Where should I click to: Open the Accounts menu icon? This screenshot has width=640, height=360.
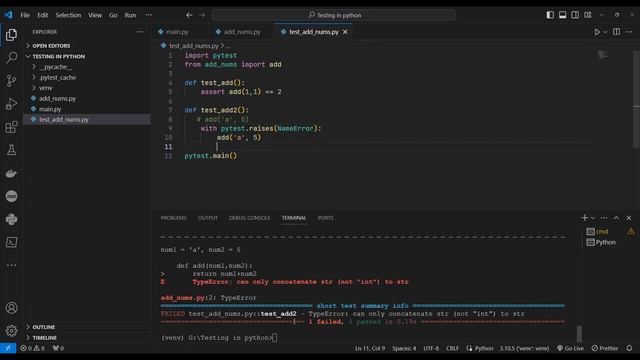click(11, 308)
